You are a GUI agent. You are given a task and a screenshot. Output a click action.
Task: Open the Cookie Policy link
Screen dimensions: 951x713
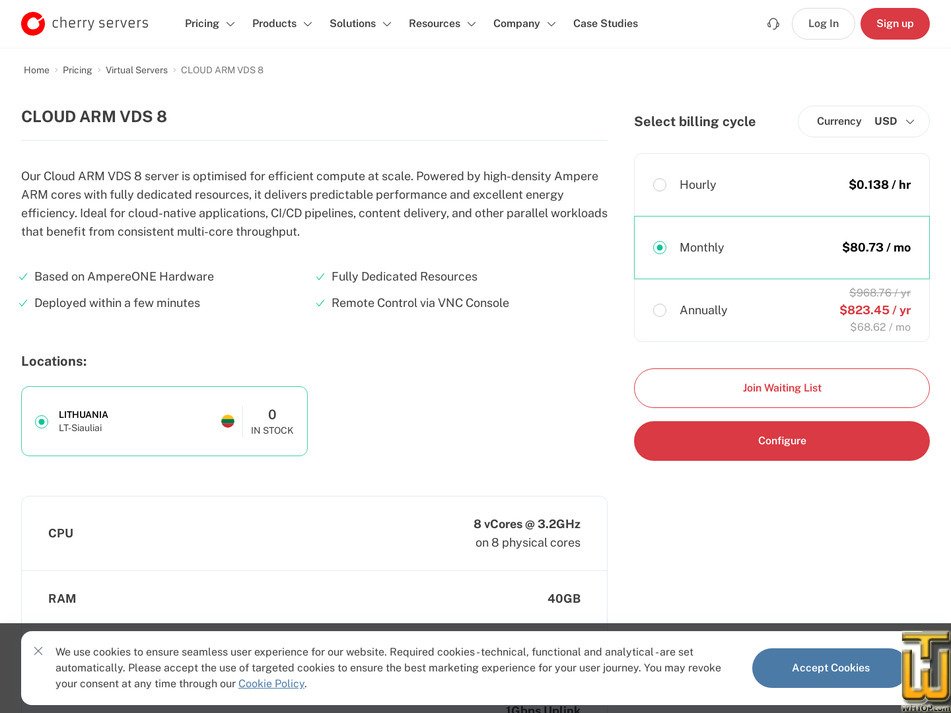click(271, 683)
